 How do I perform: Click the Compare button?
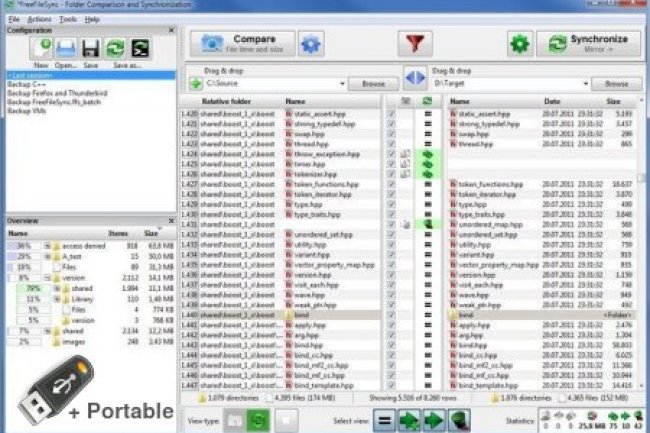coord(243,44)
